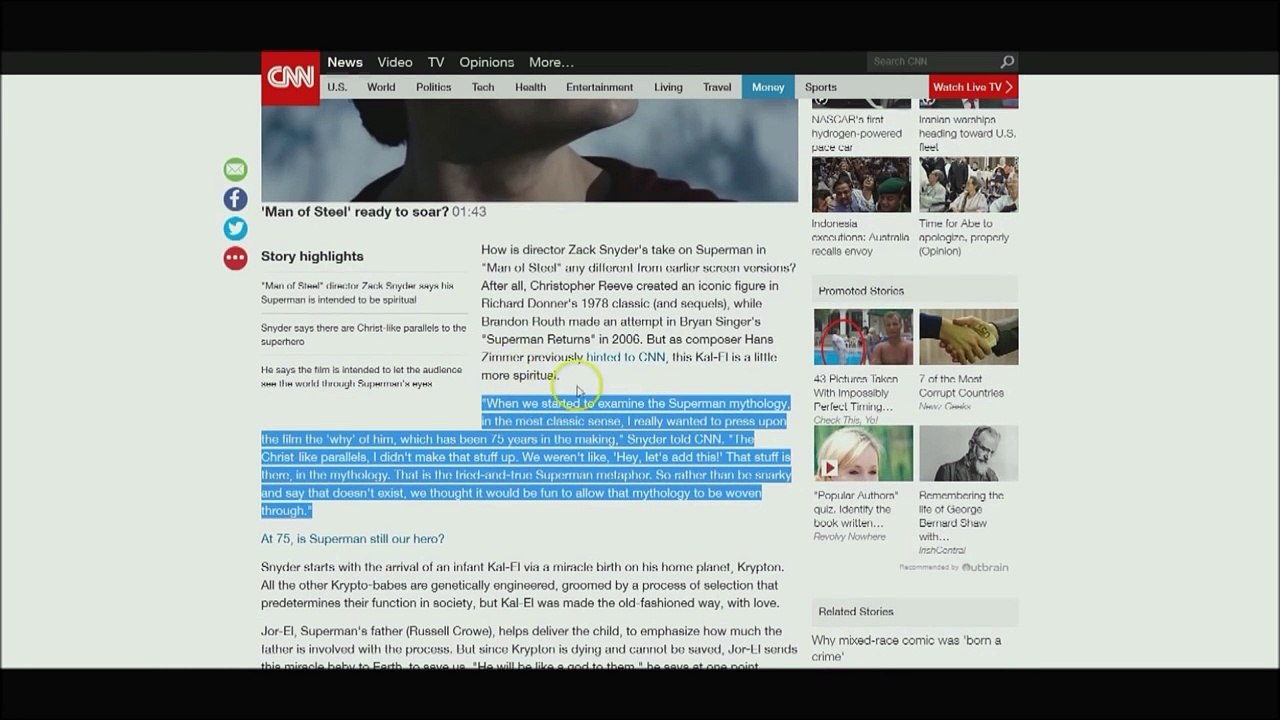Open the 'hinted to CNN' link

(x=626, y=357)
